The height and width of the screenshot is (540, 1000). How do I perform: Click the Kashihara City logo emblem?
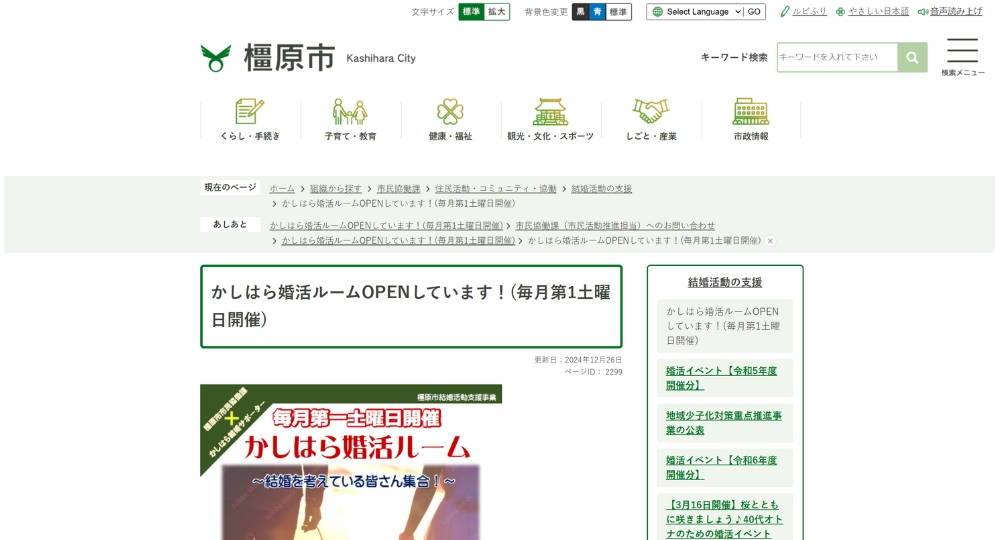(216, 58)
